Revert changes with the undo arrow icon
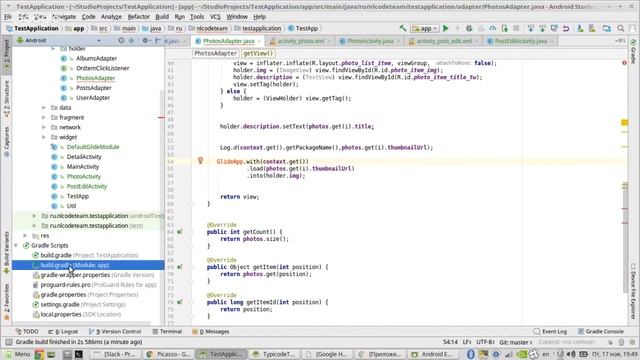 pos(566,28)
